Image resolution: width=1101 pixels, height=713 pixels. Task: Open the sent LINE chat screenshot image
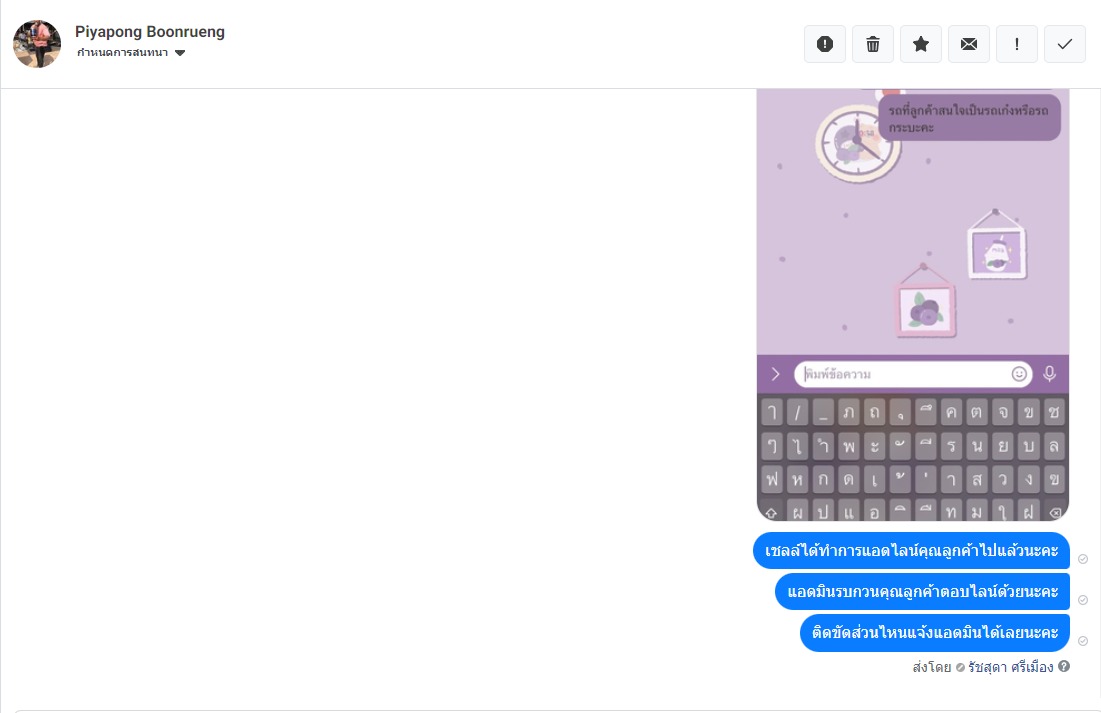point(913,304)
